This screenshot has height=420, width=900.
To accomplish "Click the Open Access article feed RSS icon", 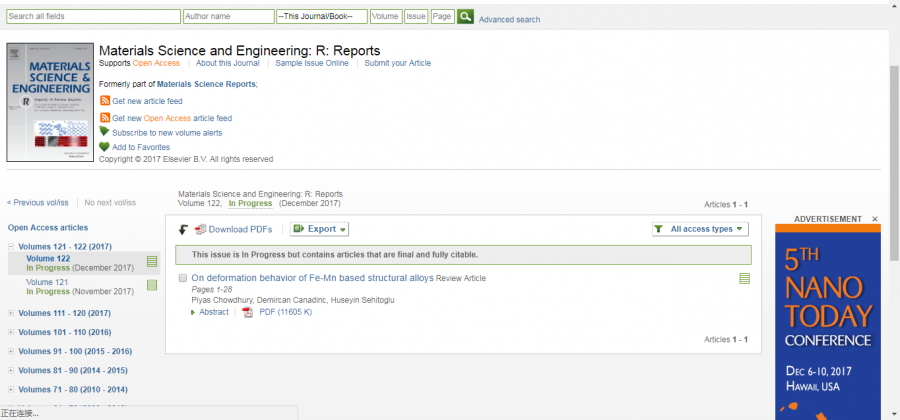I will coord(105,118).
